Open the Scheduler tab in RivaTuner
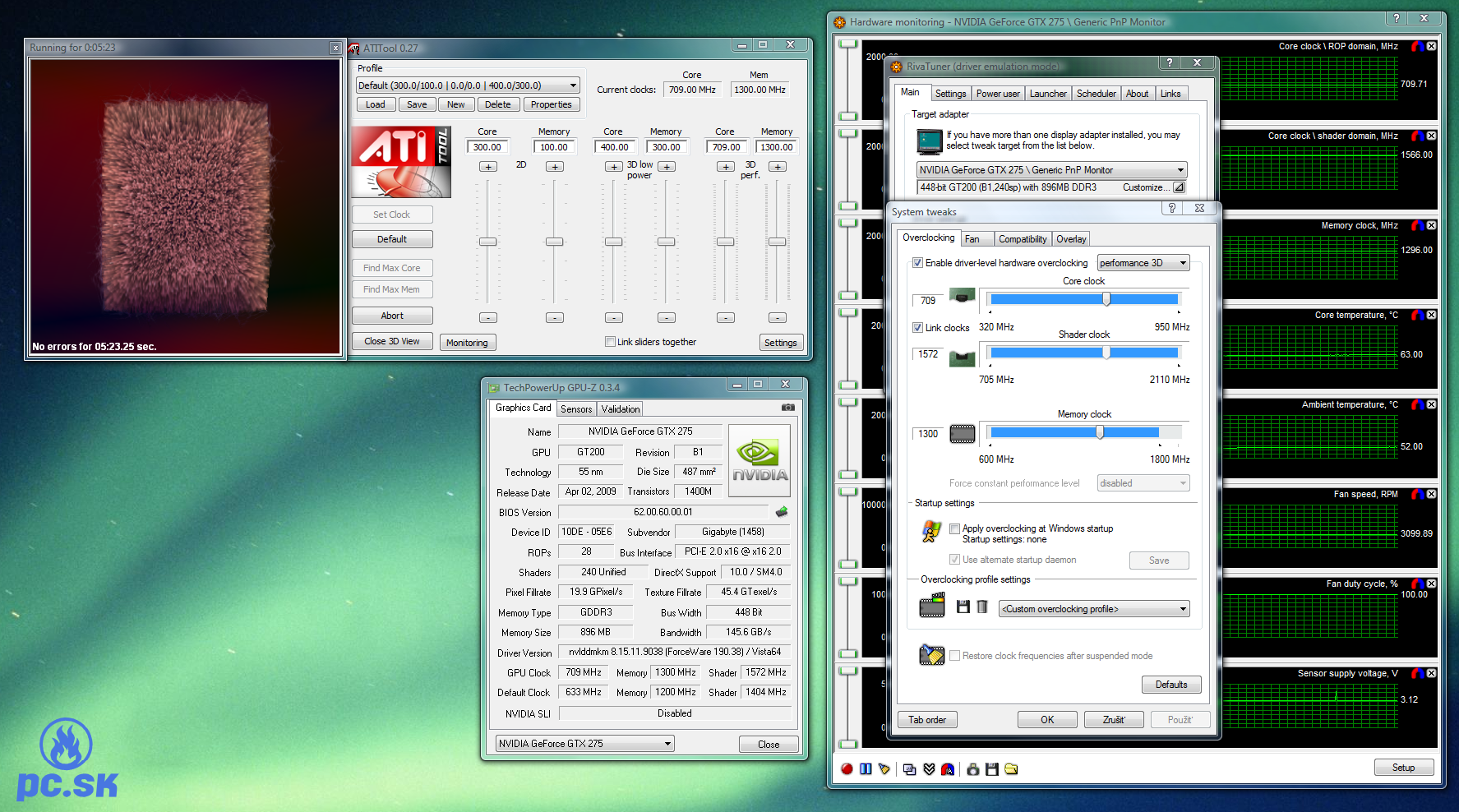1459x812 pixels. click(1097, 94)
